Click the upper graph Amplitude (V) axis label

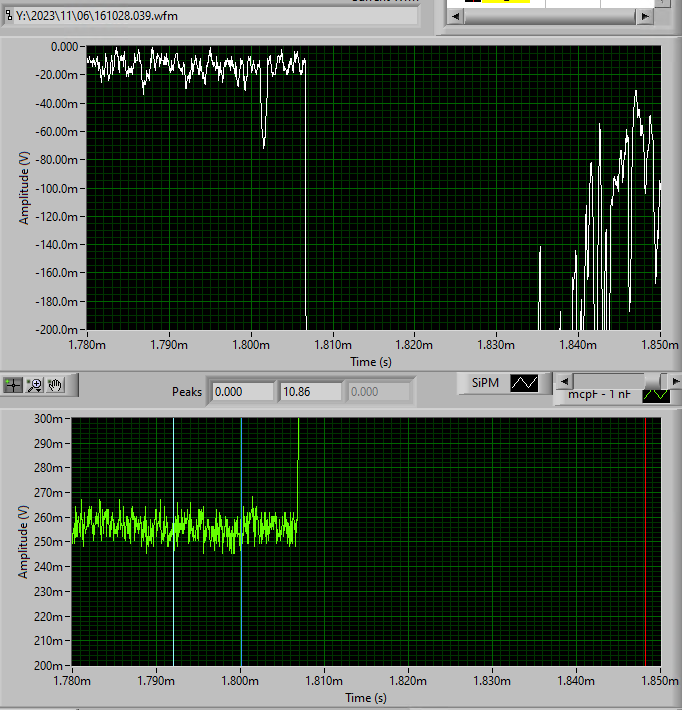(24, 187)
